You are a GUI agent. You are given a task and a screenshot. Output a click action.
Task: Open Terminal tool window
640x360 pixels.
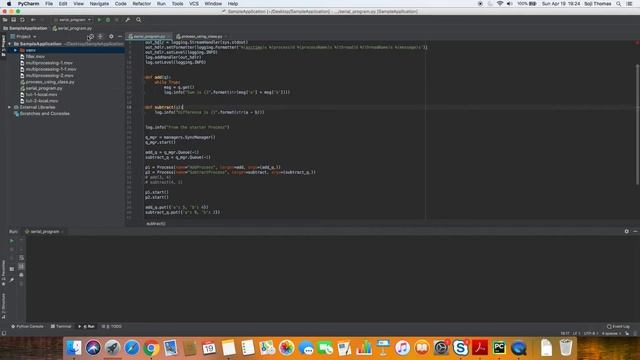pyautogui.click(x=61, y=327)
